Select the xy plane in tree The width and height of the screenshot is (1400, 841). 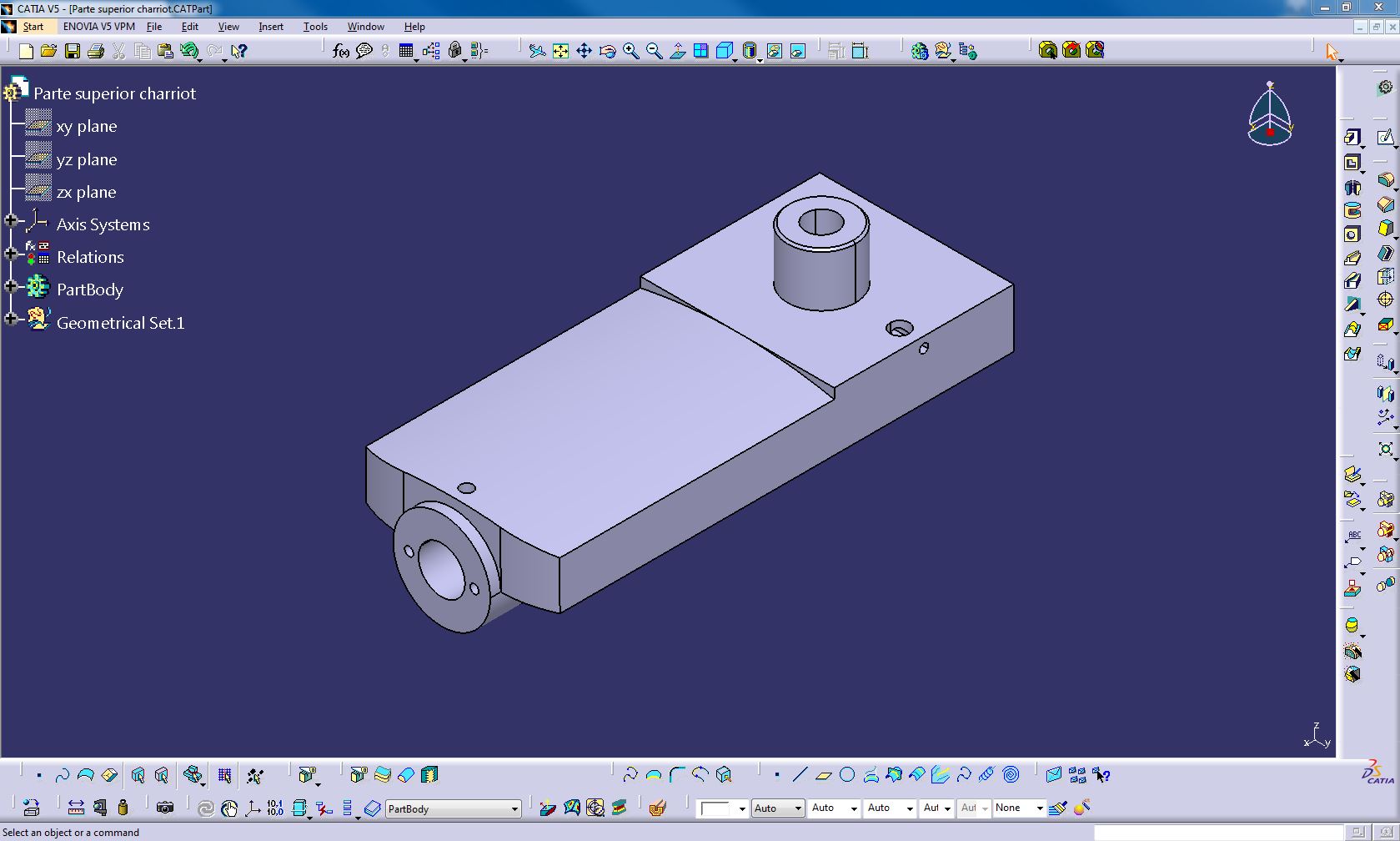point(87,127)
